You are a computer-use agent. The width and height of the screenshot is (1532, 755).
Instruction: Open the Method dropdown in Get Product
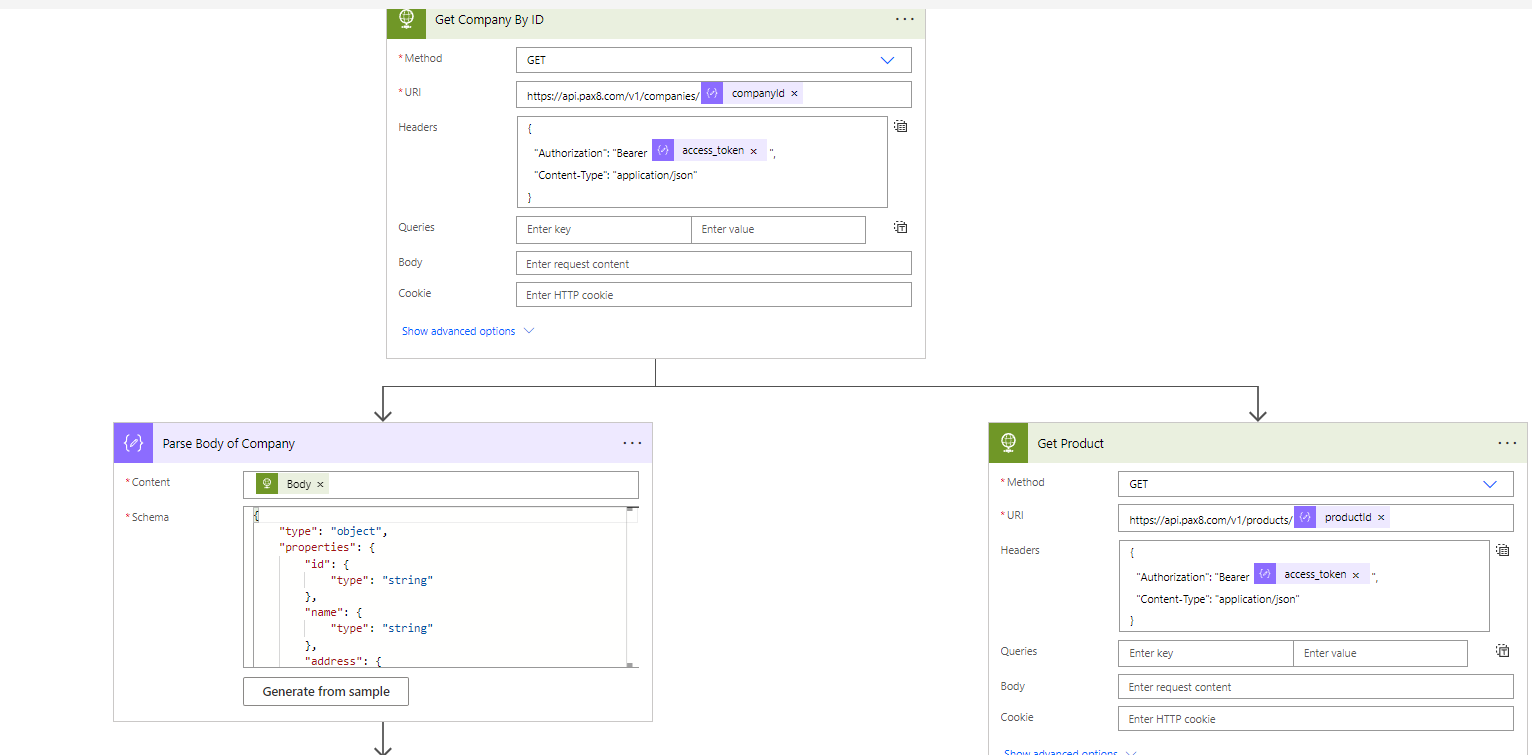pos(1315,484)
